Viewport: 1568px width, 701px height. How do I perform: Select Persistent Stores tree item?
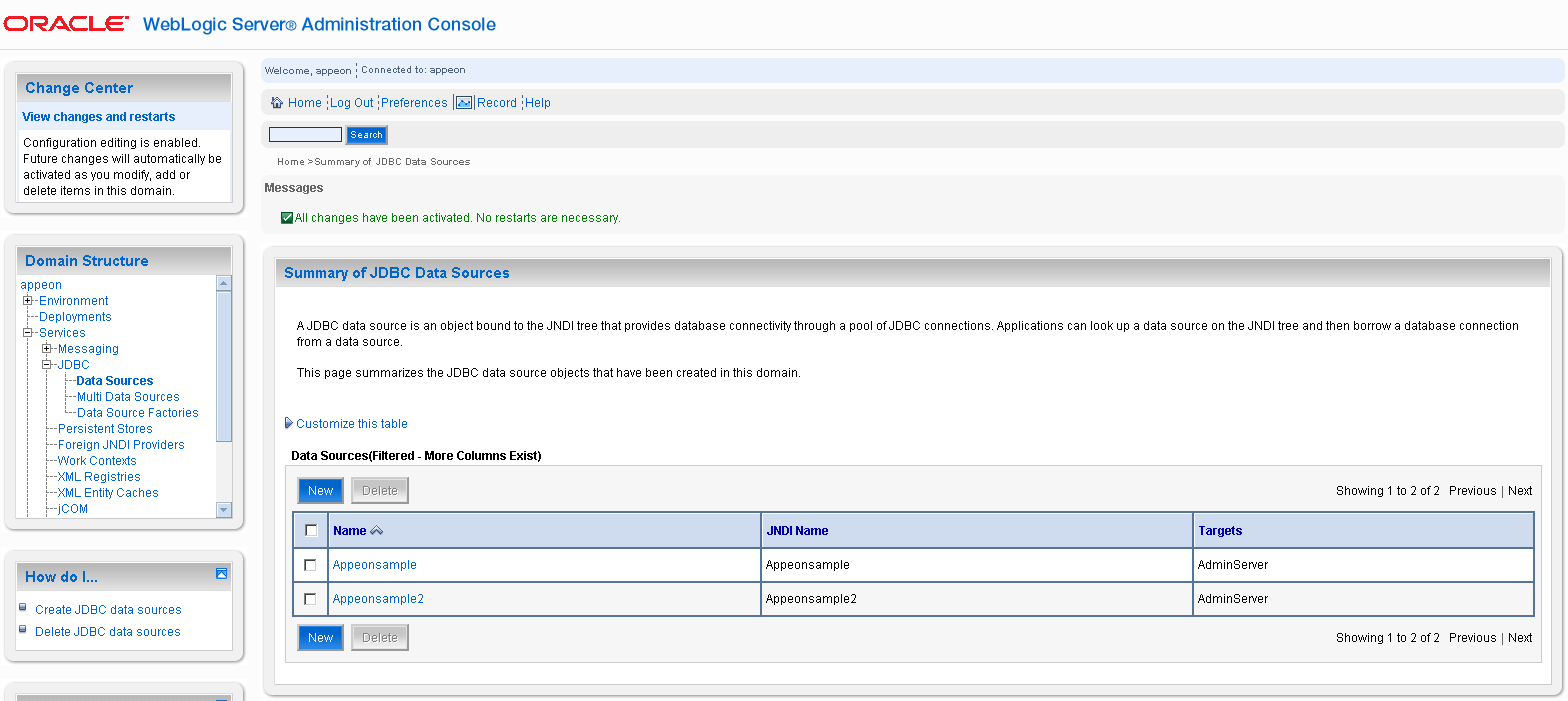coord(105,429)
